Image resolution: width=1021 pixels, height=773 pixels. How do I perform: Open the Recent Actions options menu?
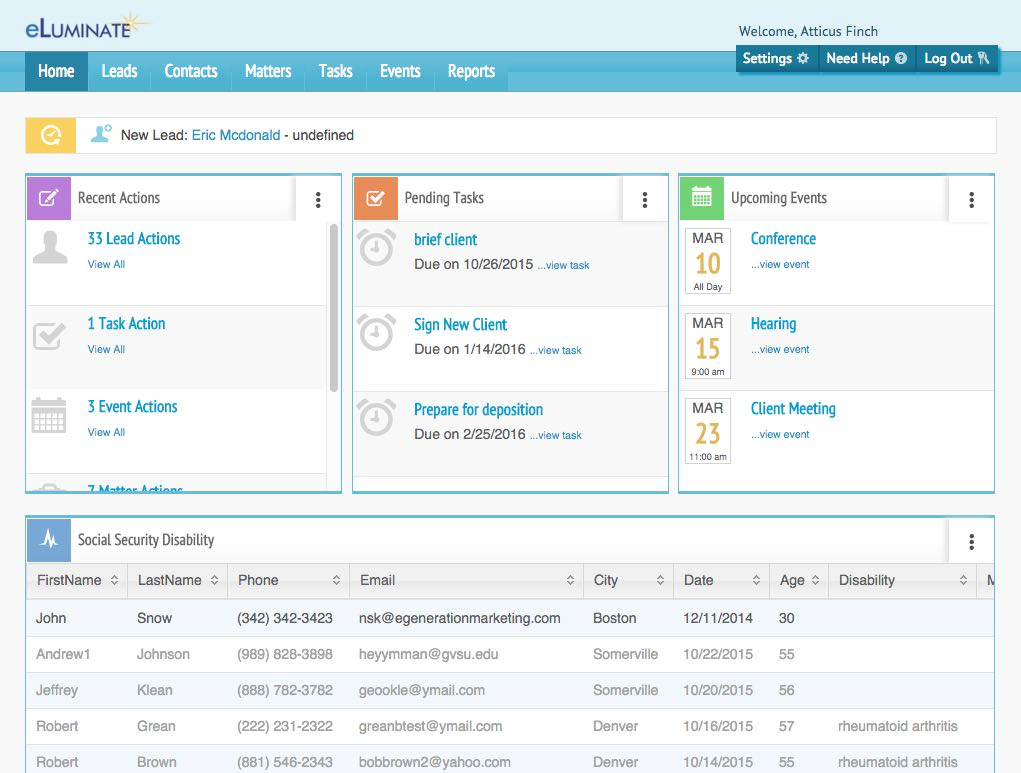318,199
